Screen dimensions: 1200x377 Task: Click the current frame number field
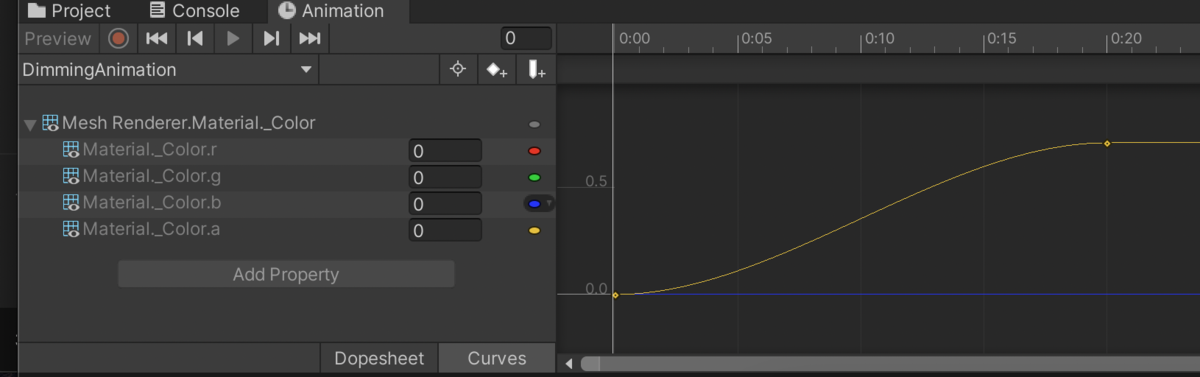(526, 39)
